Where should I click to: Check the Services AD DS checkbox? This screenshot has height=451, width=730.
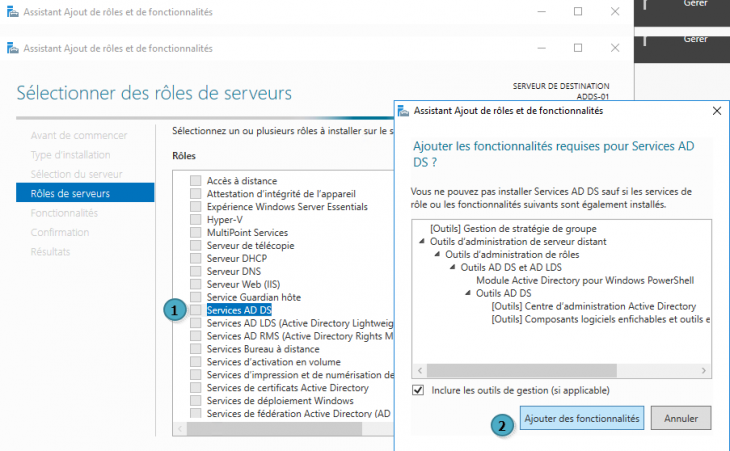click(x=196, y=310)
